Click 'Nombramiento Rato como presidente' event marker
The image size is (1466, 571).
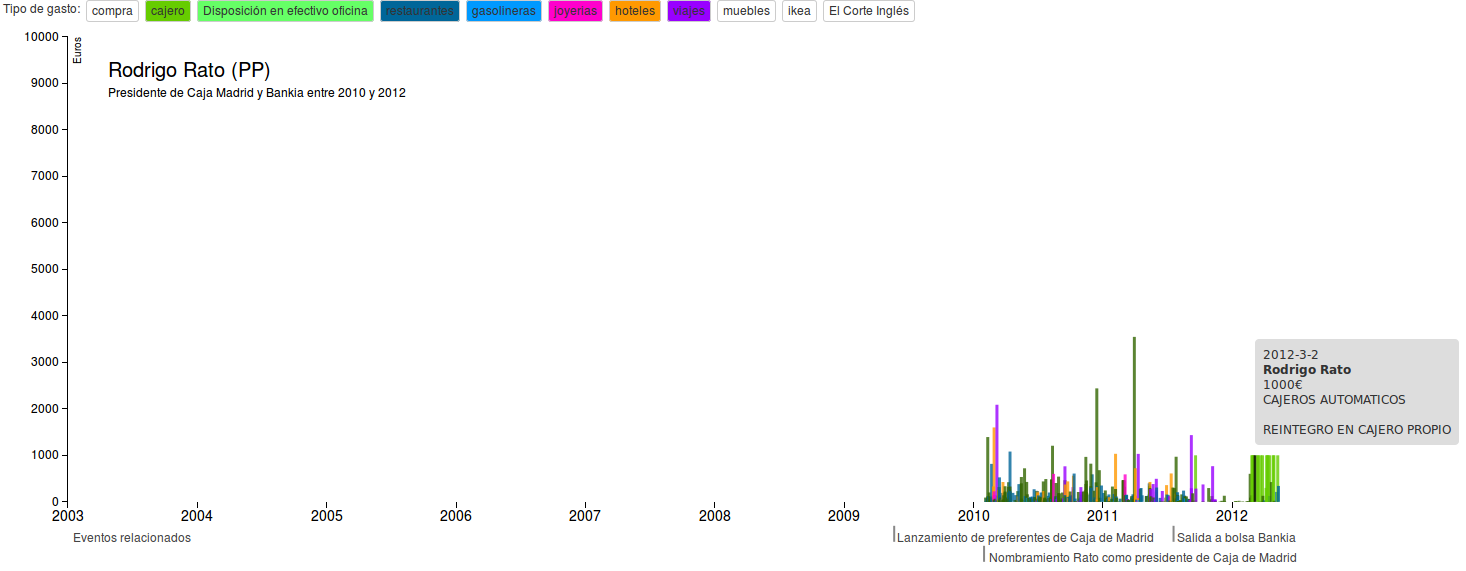[1141, 558]
